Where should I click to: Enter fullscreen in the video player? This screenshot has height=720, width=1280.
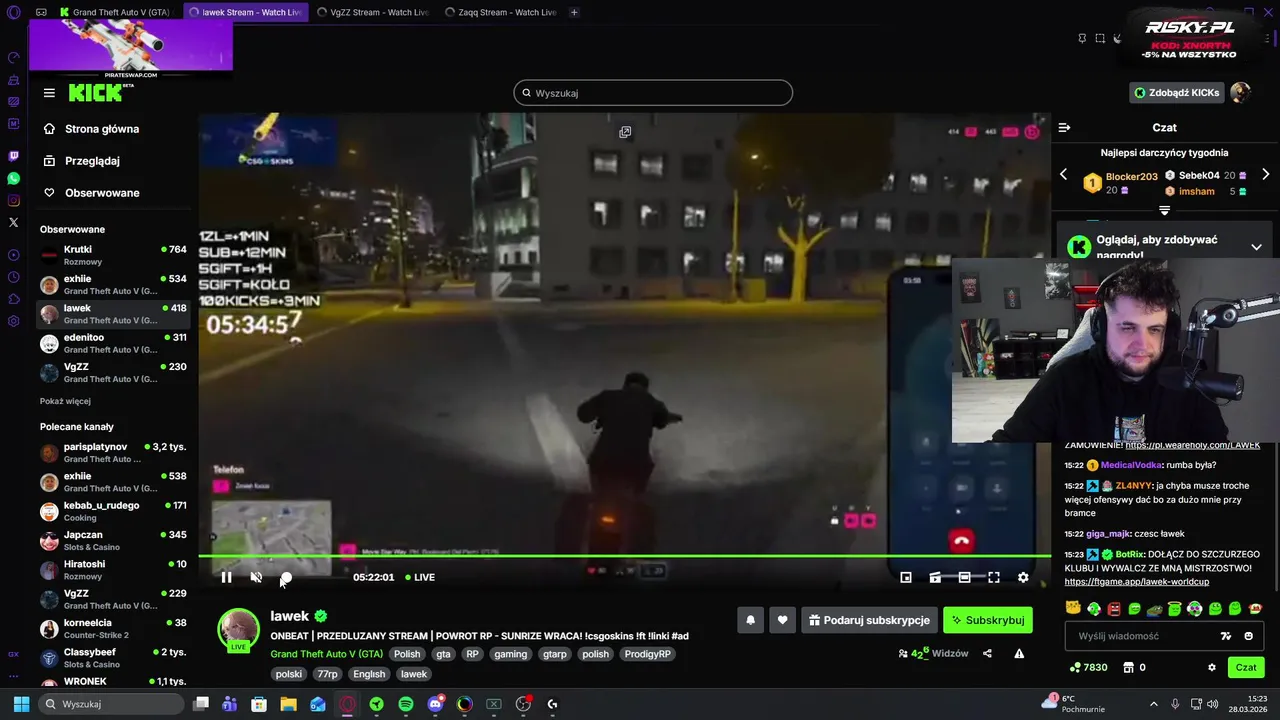(994, 577)
